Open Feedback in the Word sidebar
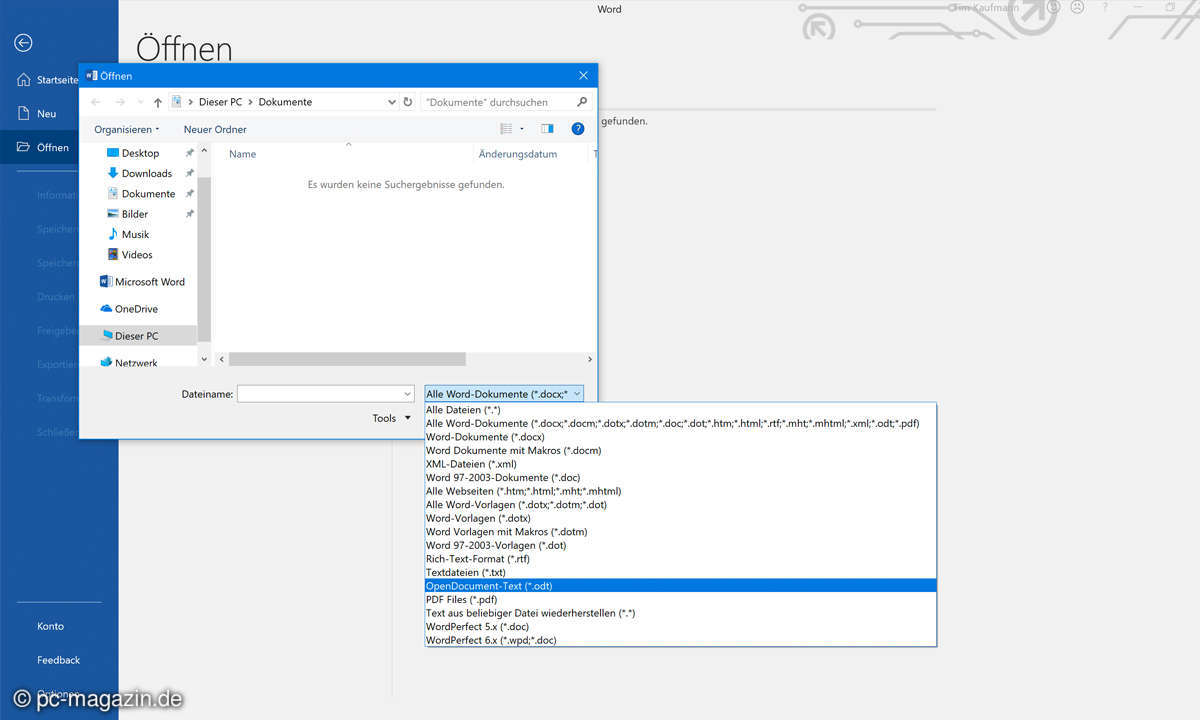This screenshot has height=720, width=1200. click(59, 660)
